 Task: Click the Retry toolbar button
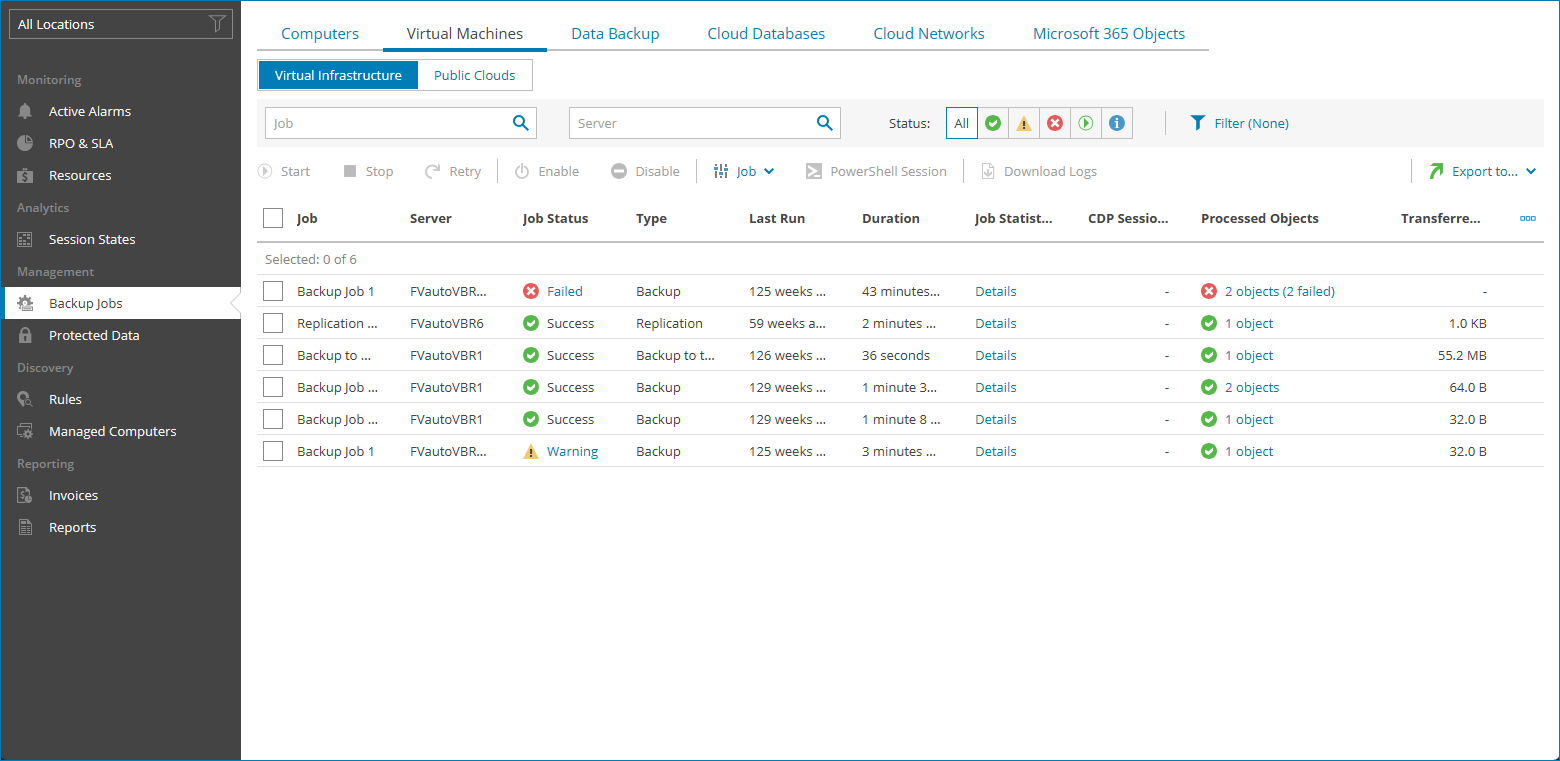pyautogui.click(x=453, y=171)
